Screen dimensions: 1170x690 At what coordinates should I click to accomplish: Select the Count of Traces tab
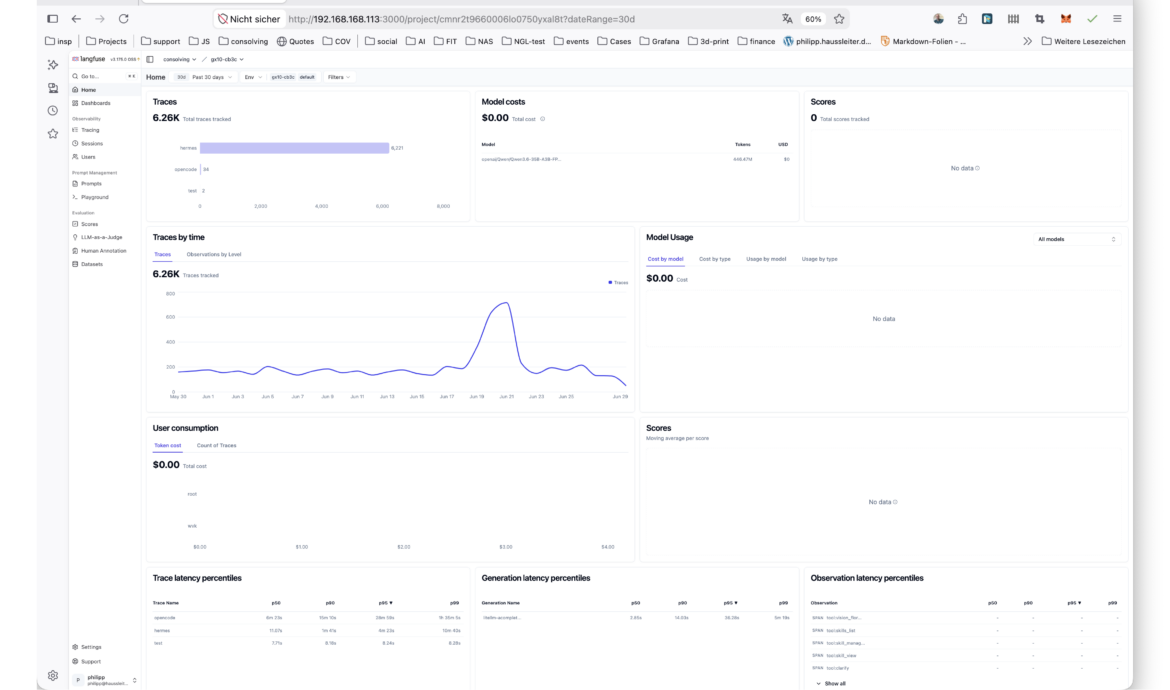point(216,445)
